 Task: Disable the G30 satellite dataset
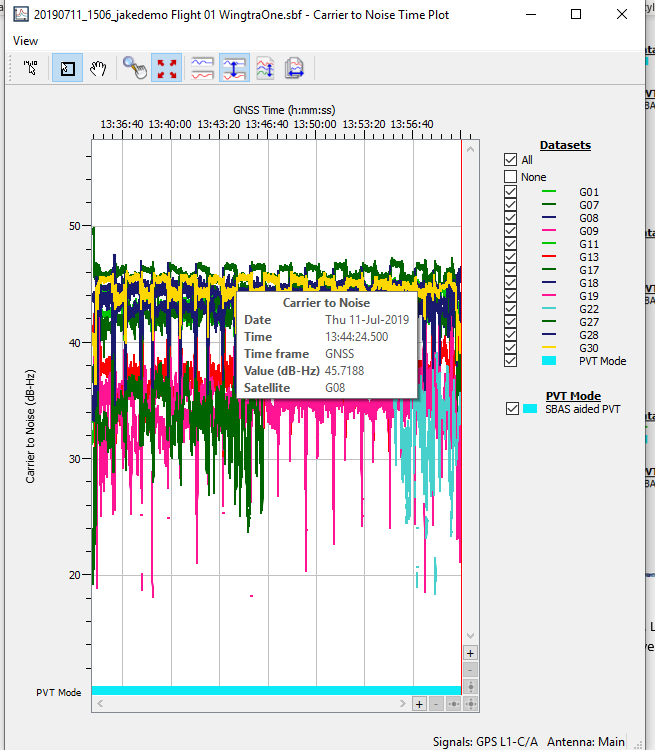(511, 348)
